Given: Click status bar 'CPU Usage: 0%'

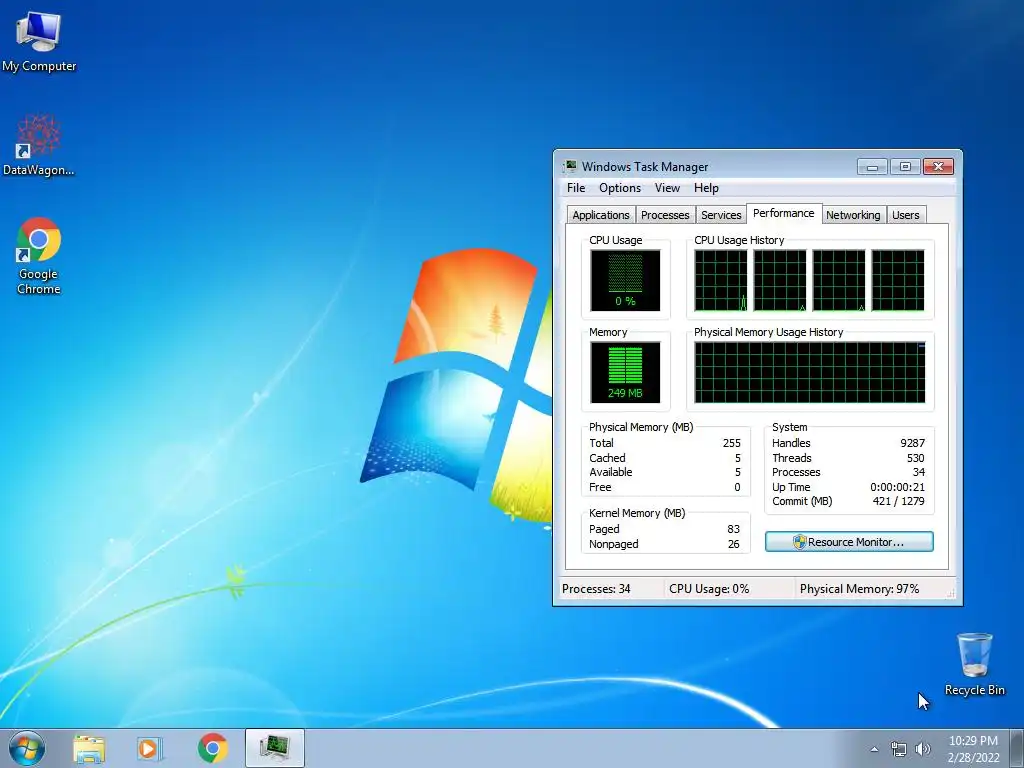Looking at the screenshot, I should [x=709, y=589].
